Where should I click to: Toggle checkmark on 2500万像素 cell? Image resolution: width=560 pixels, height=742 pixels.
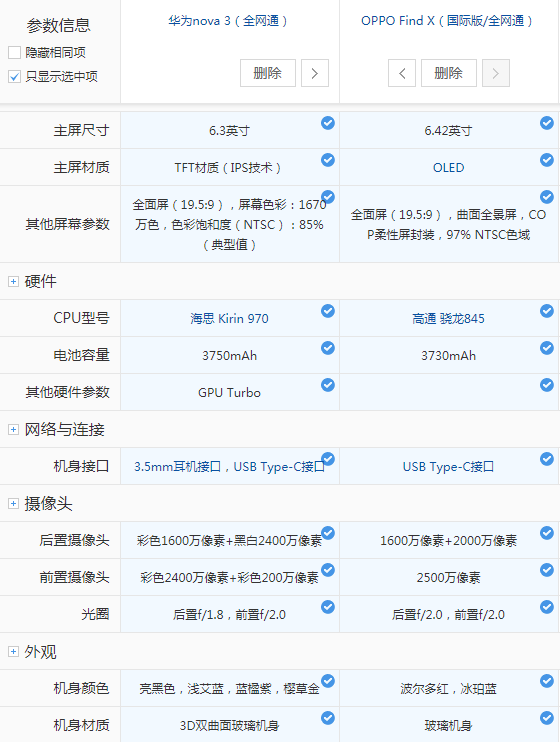(x=547, y=570)
